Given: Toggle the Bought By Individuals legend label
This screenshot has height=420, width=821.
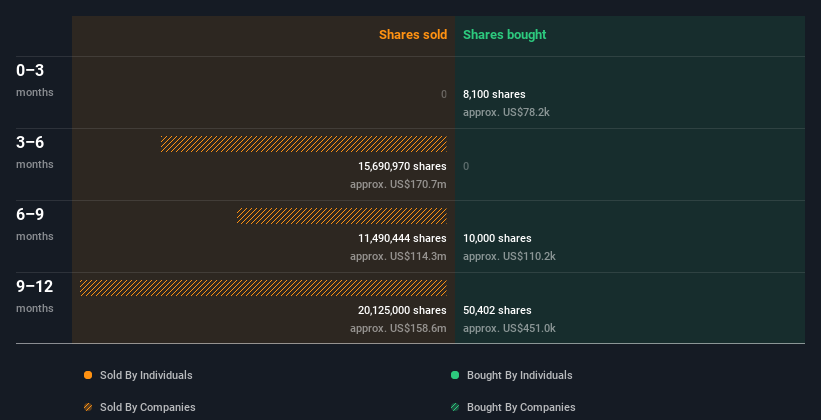Looking at the screenshot, I should point(519,375).
